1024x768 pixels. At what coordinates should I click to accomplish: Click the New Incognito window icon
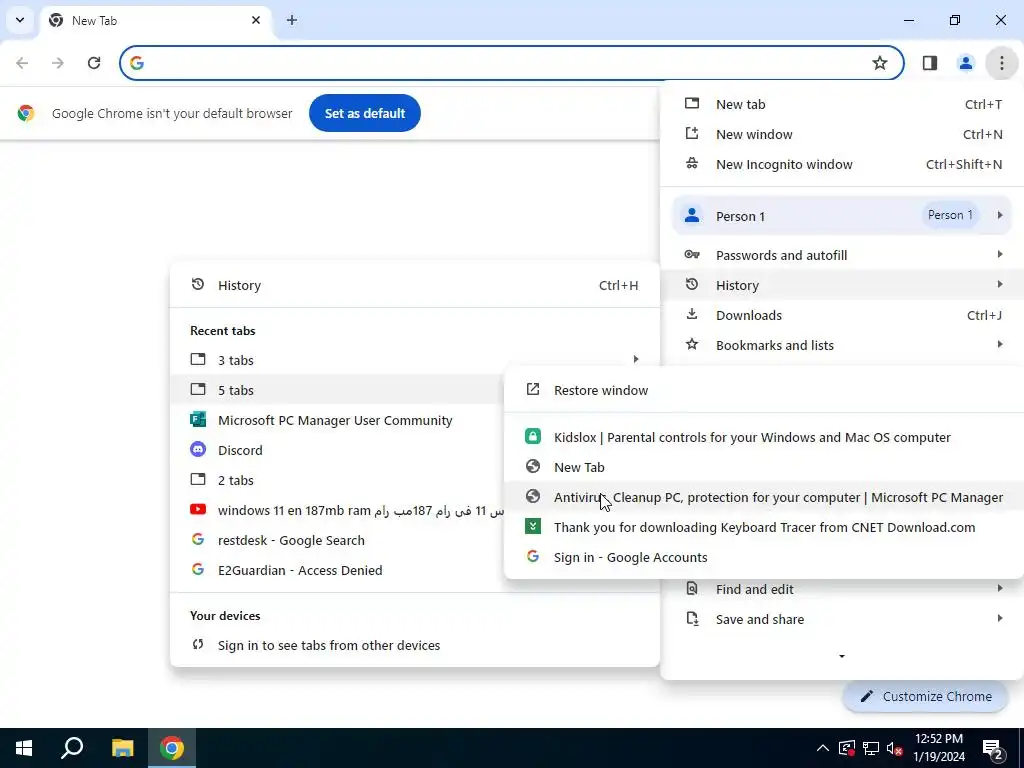click(x=692, y=163)
